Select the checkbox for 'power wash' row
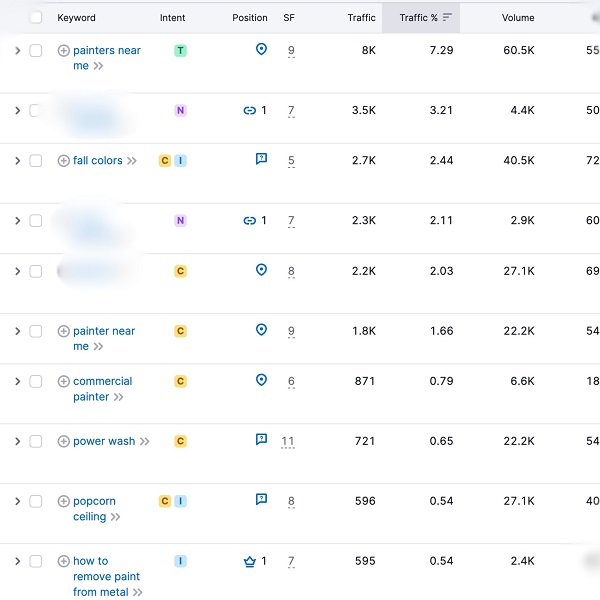Screen dimensions: 600x600 36,441
